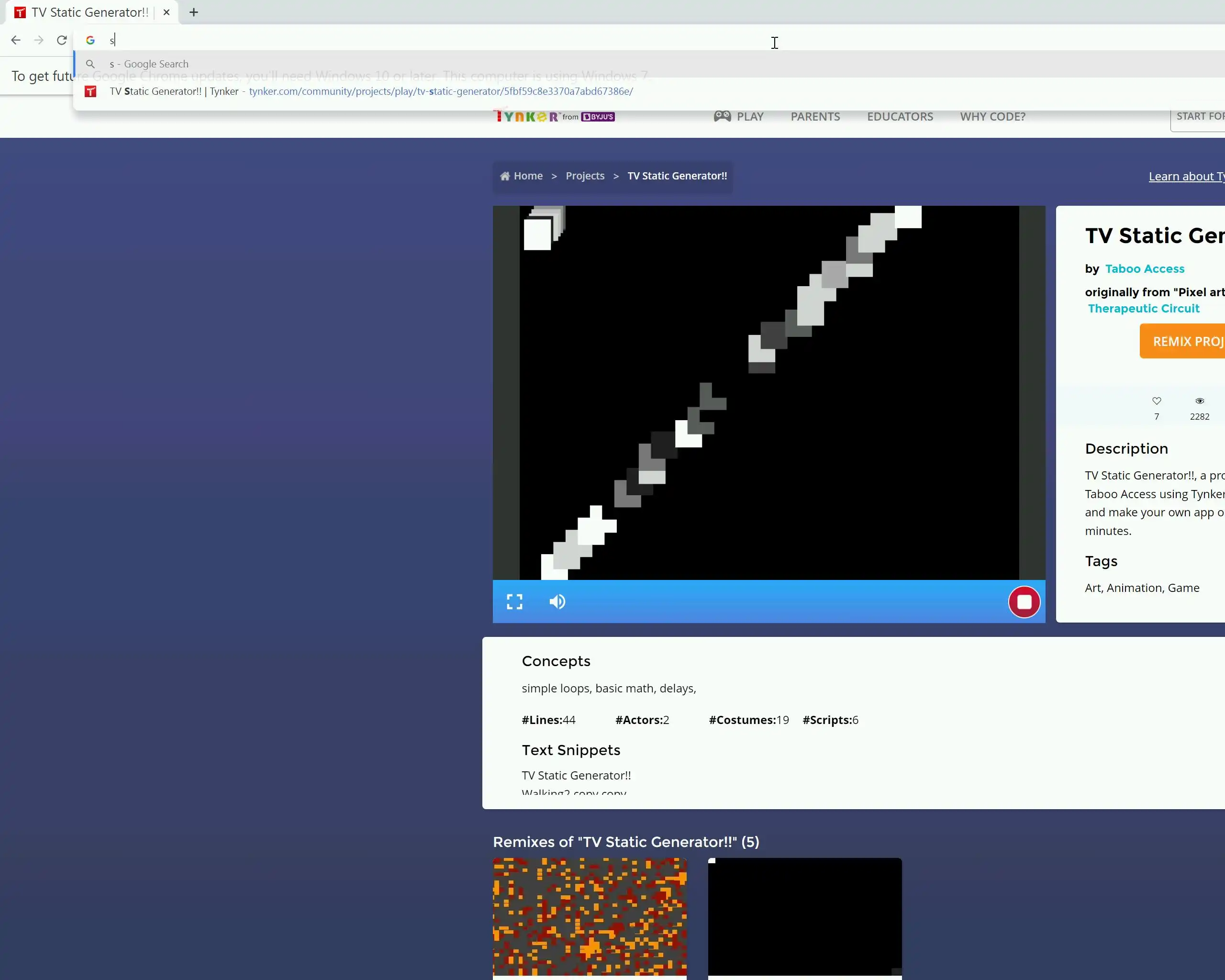Image resolution: width=1225 pixels, height=980 pixels.
Task: Stop the project with red button
Action: point(1024,601)
